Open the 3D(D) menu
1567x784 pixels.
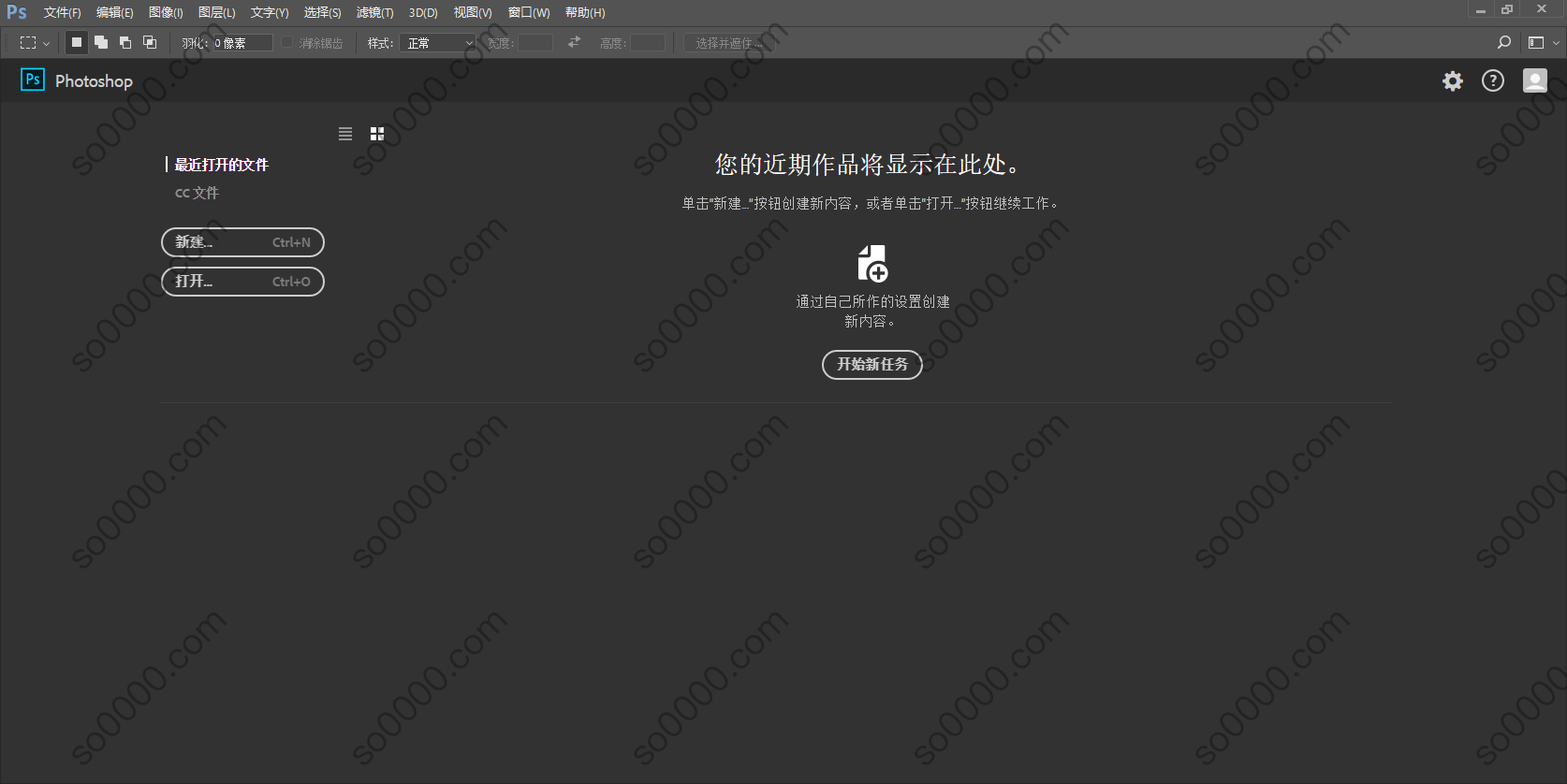click(x=423, y=12)
